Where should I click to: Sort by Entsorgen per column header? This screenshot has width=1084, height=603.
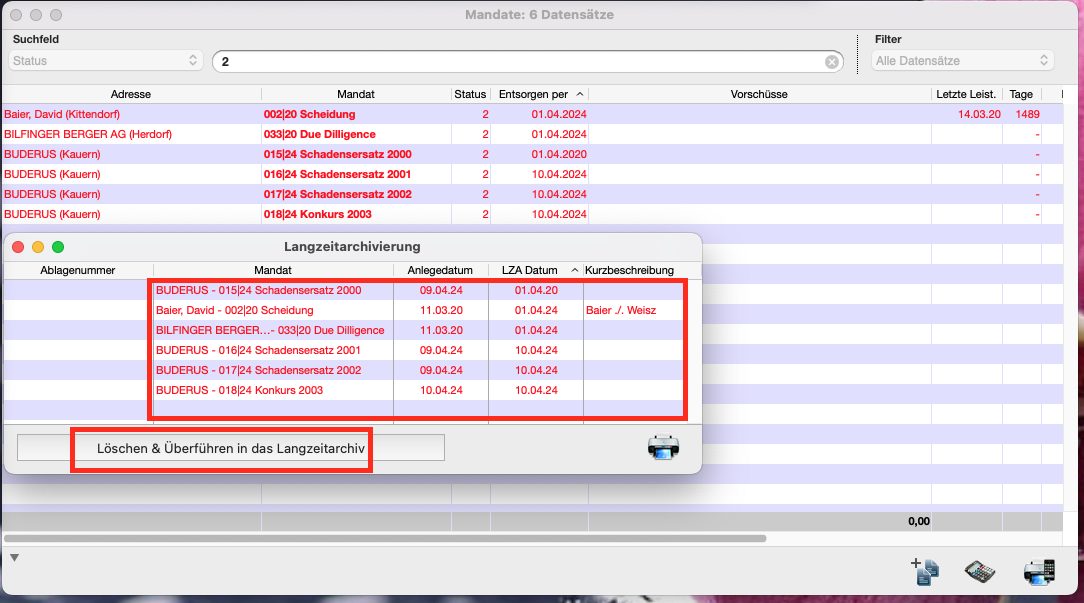point(539,94)
